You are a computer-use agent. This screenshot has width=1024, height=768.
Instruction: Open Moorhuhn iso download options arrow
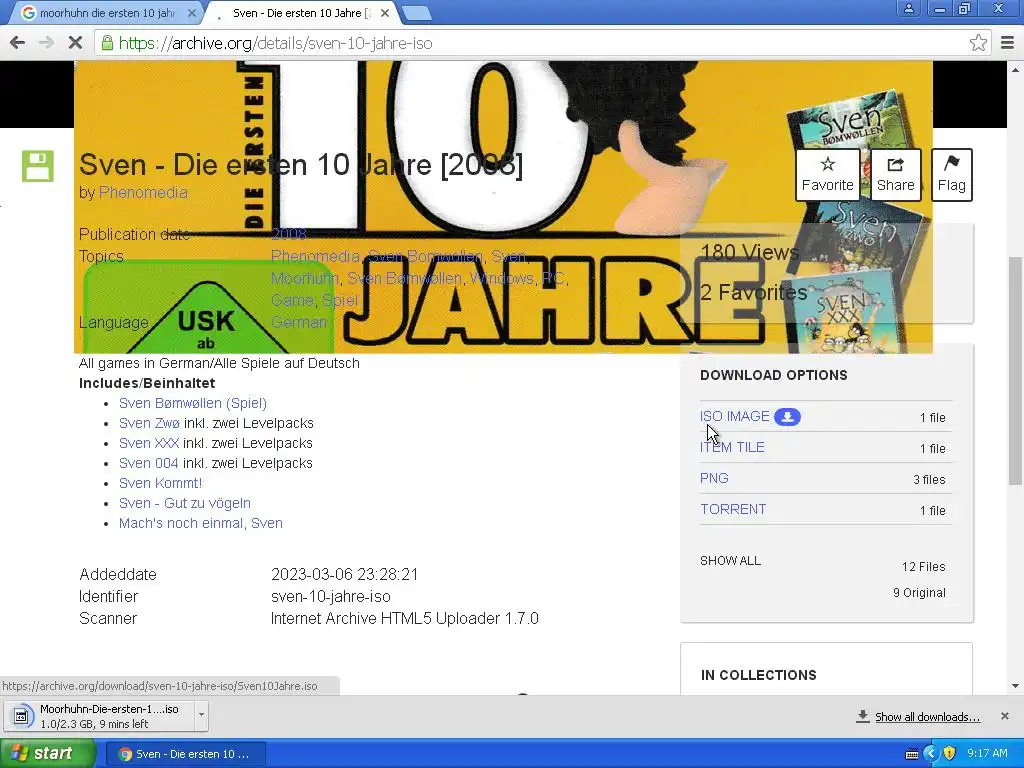(x=201, y=715)
